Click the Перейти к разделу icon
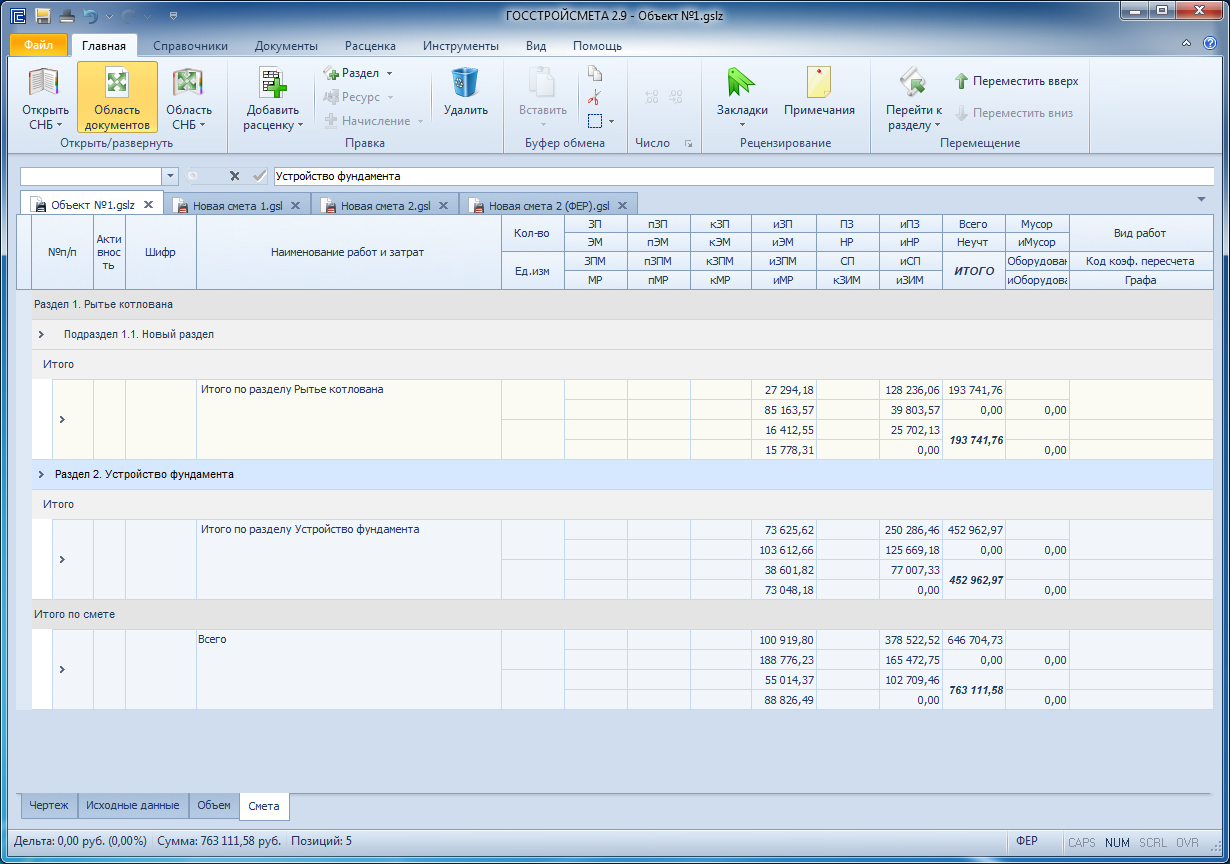The image size is (1230, 864). click(x=913, y=81)
